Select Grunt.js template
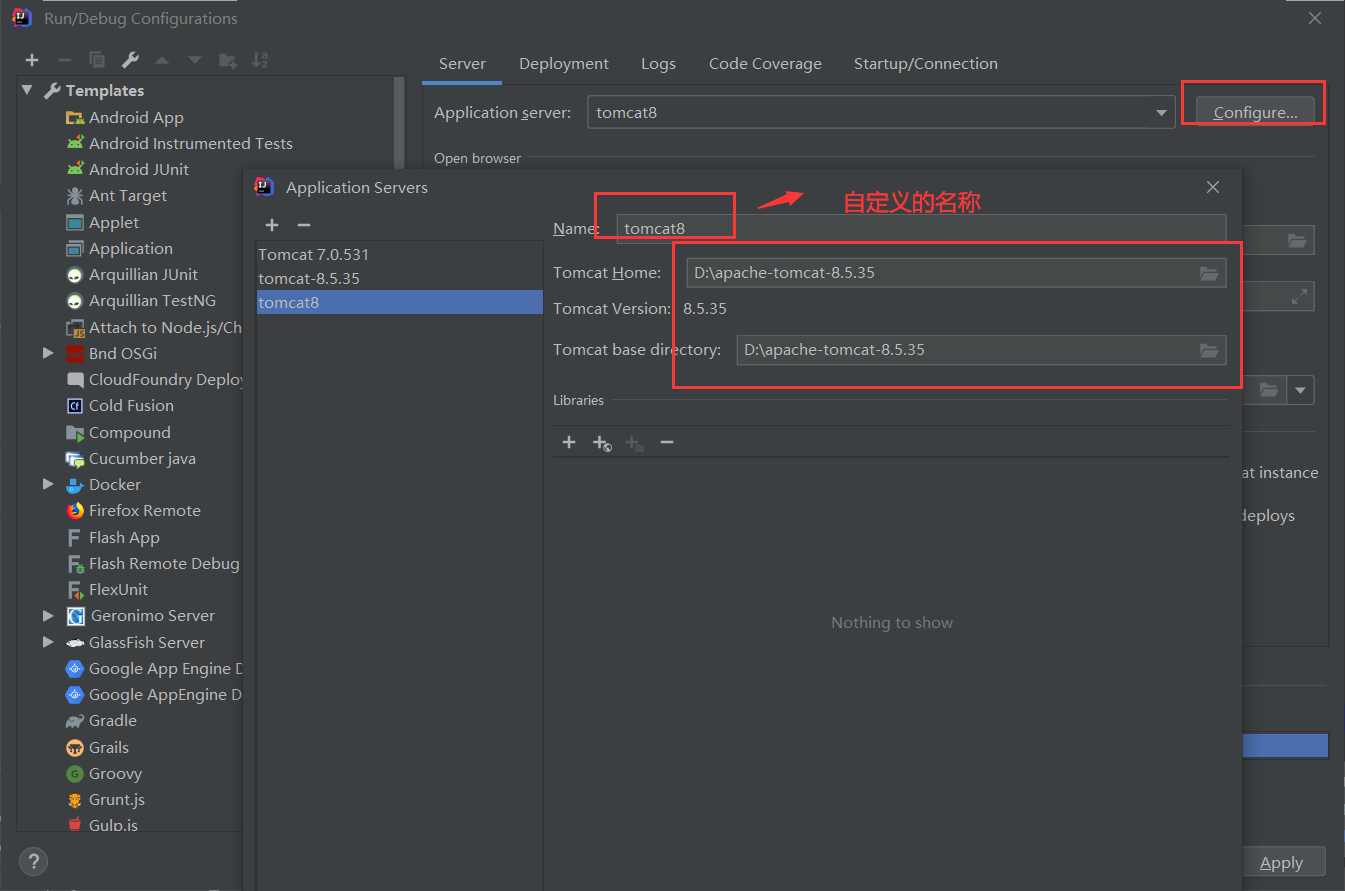Image resolution: width=1345 pixels, height=891 pixels. click(117, 799)
